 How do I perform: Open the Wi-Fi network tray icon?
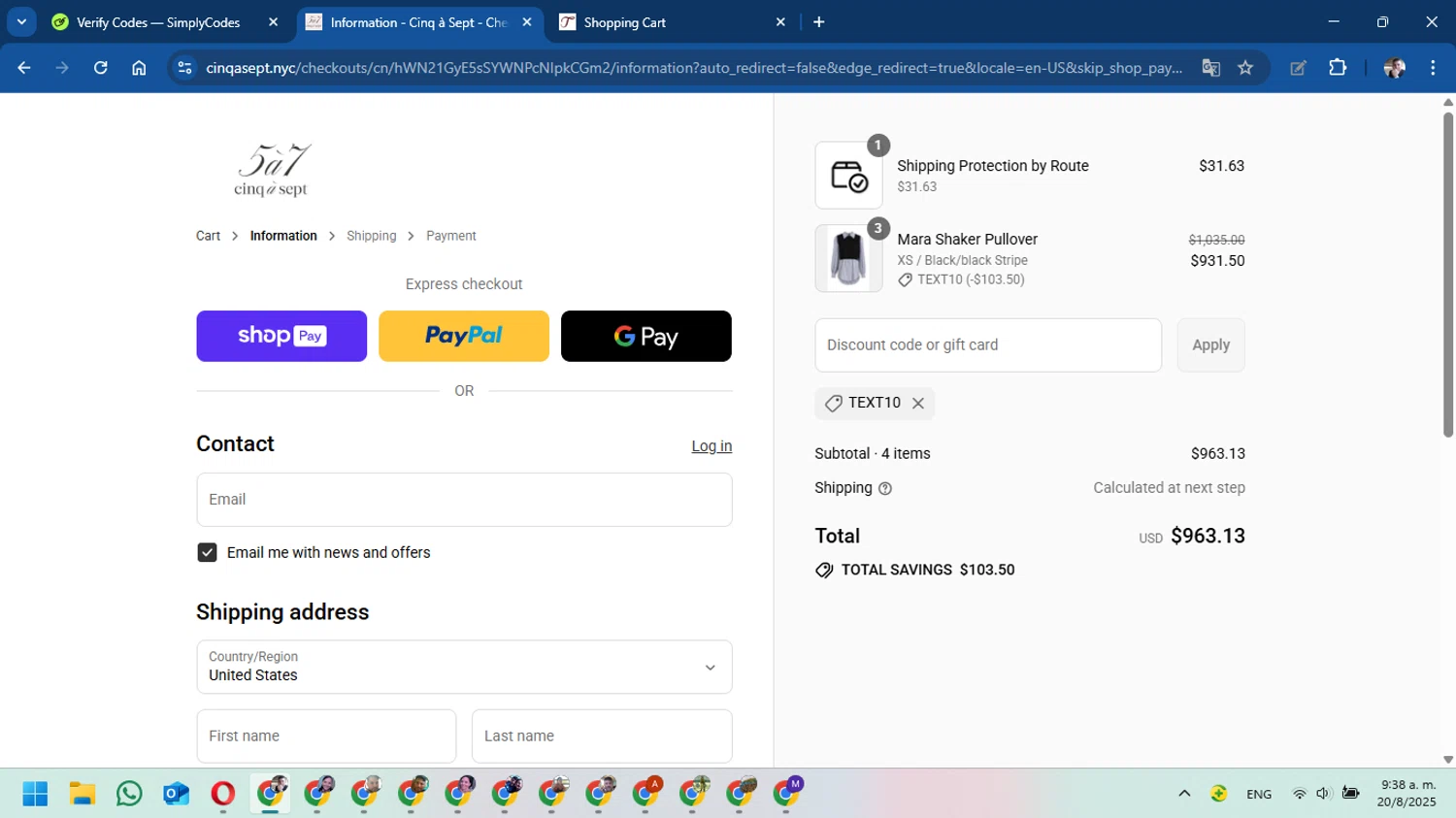1299,794
